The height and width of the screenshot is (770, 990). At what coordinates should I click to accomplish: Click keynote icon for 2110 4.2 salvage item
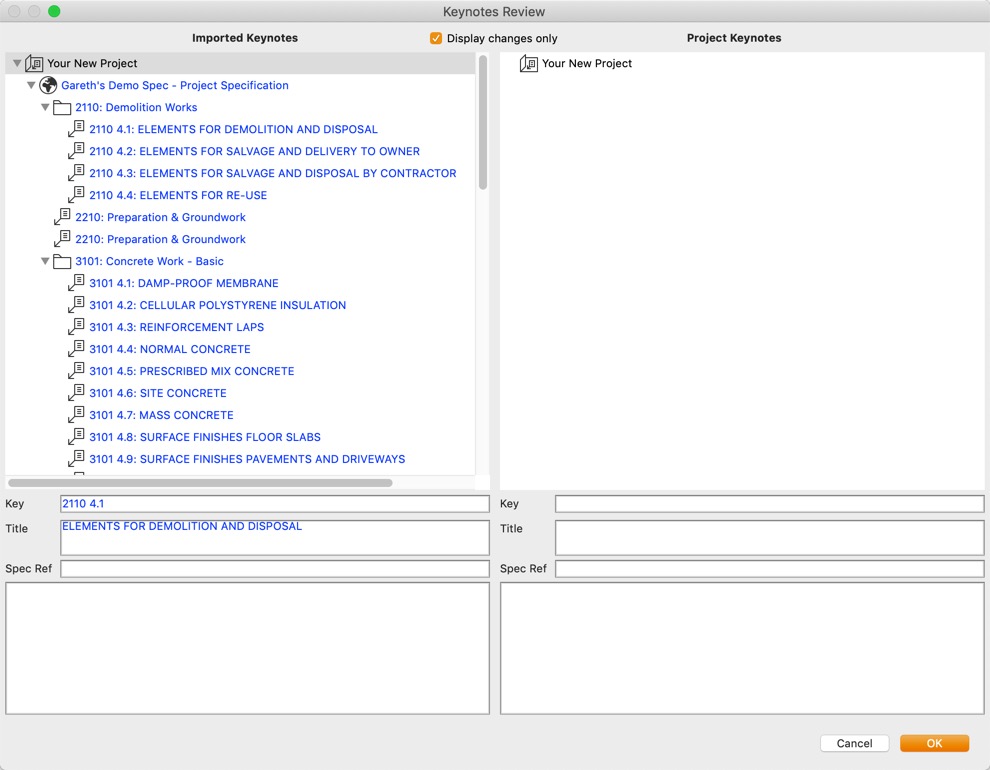coord(76,152)
